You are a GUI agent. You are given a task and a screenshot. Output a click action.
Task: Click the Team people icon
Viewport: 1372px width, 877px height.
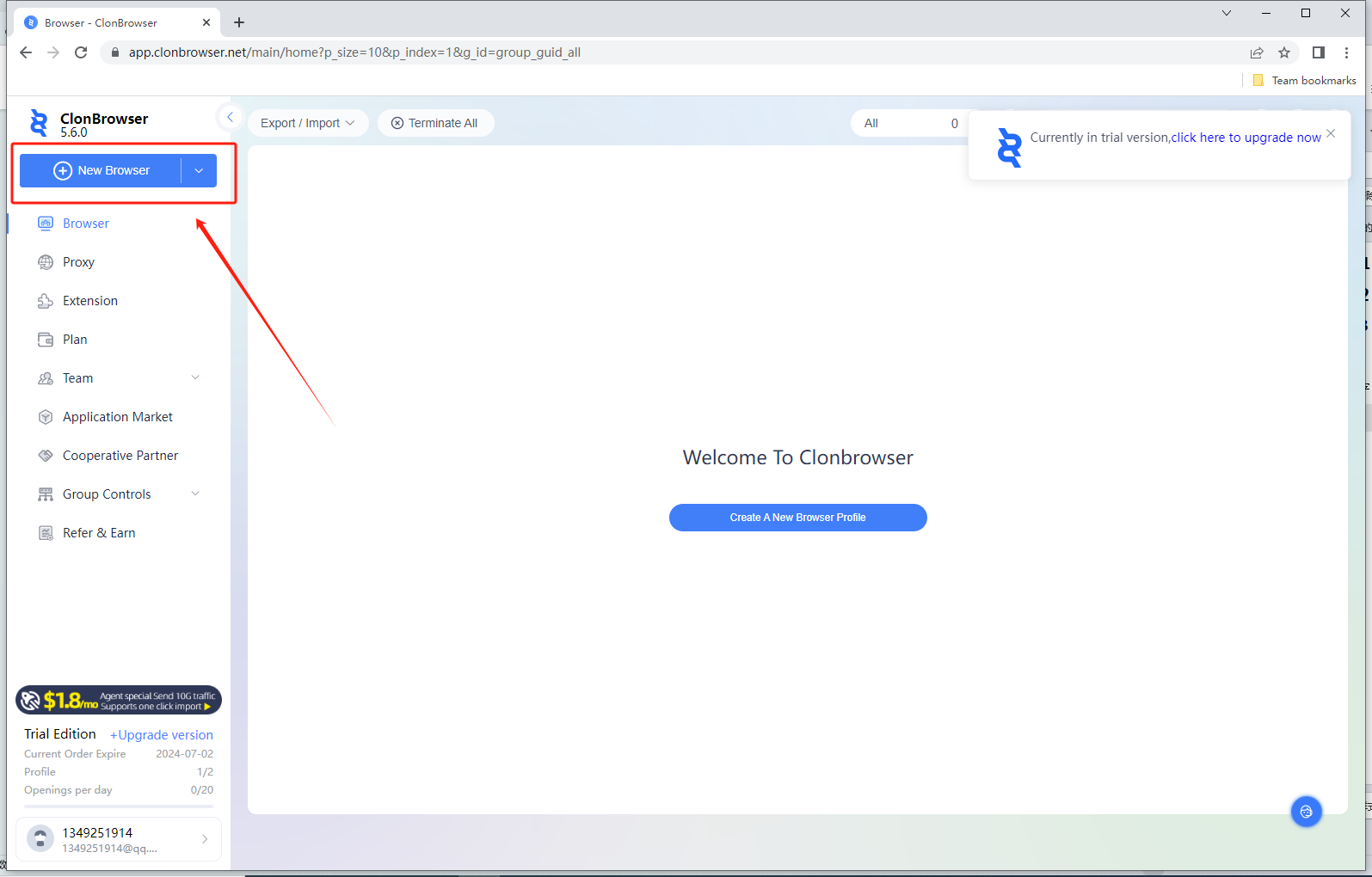[46, 378]
